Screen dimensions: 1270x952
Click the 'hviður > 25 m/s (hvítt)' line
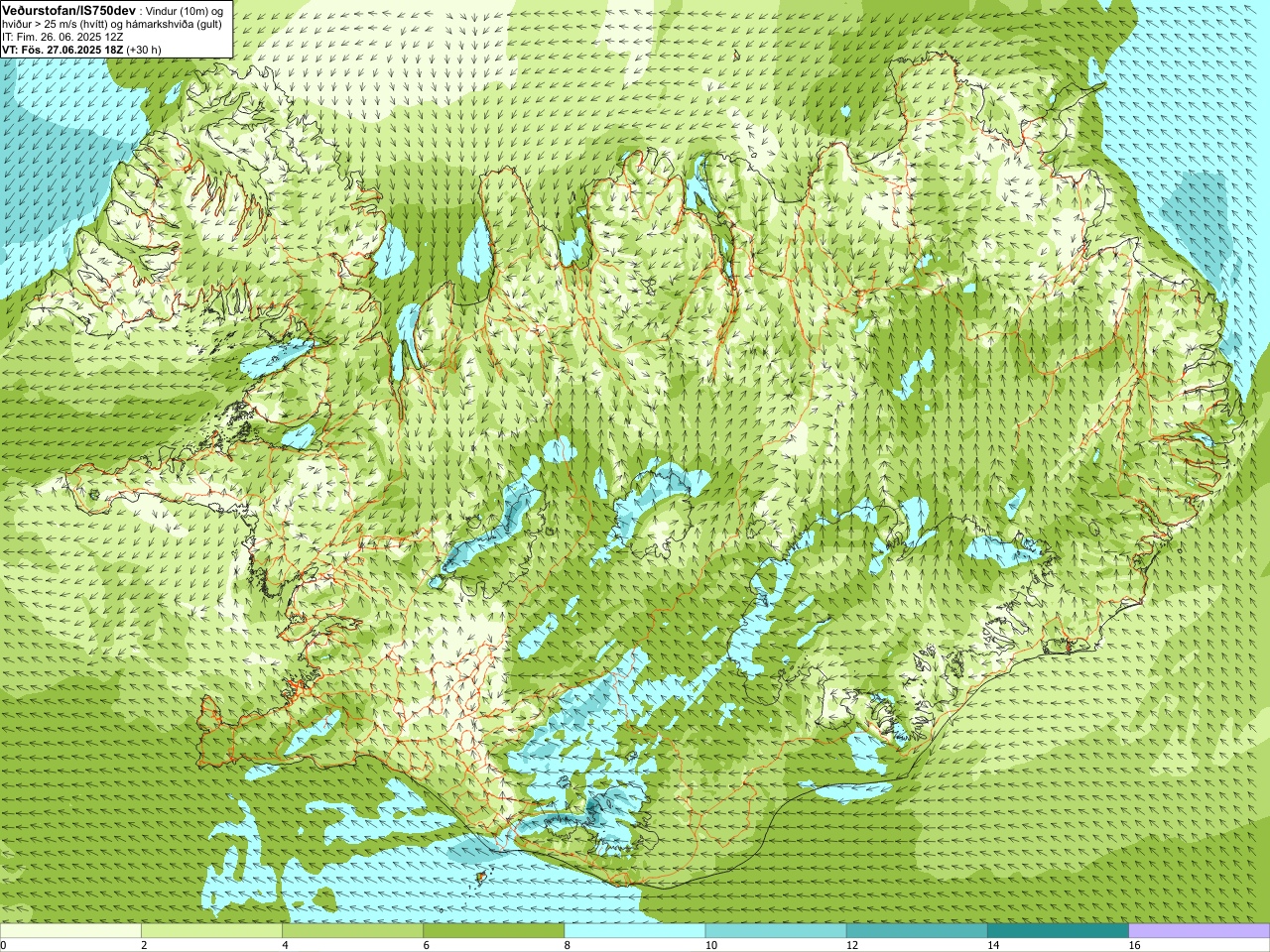56,25
